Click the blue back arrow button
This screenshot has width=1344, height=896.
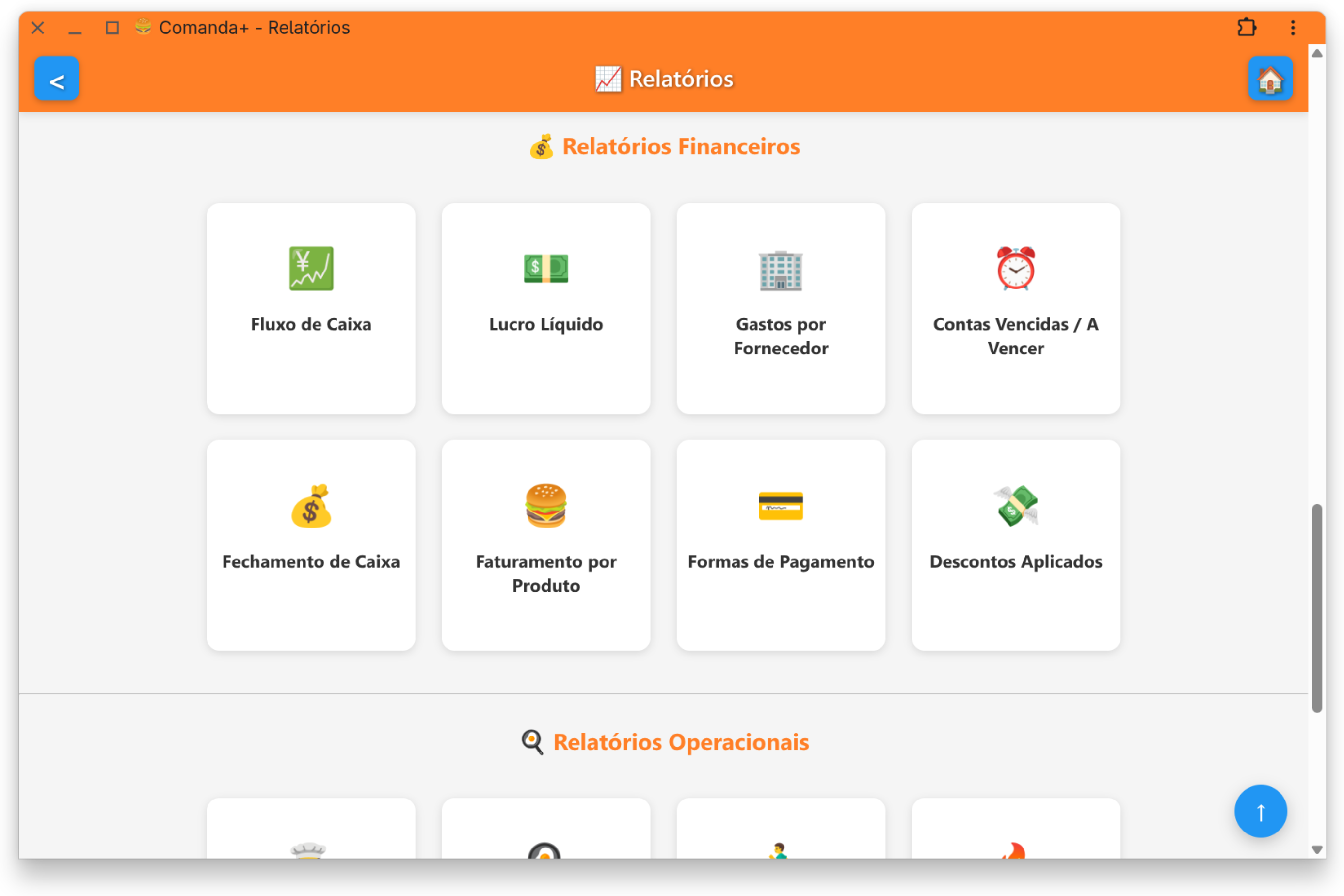(57, 79)
